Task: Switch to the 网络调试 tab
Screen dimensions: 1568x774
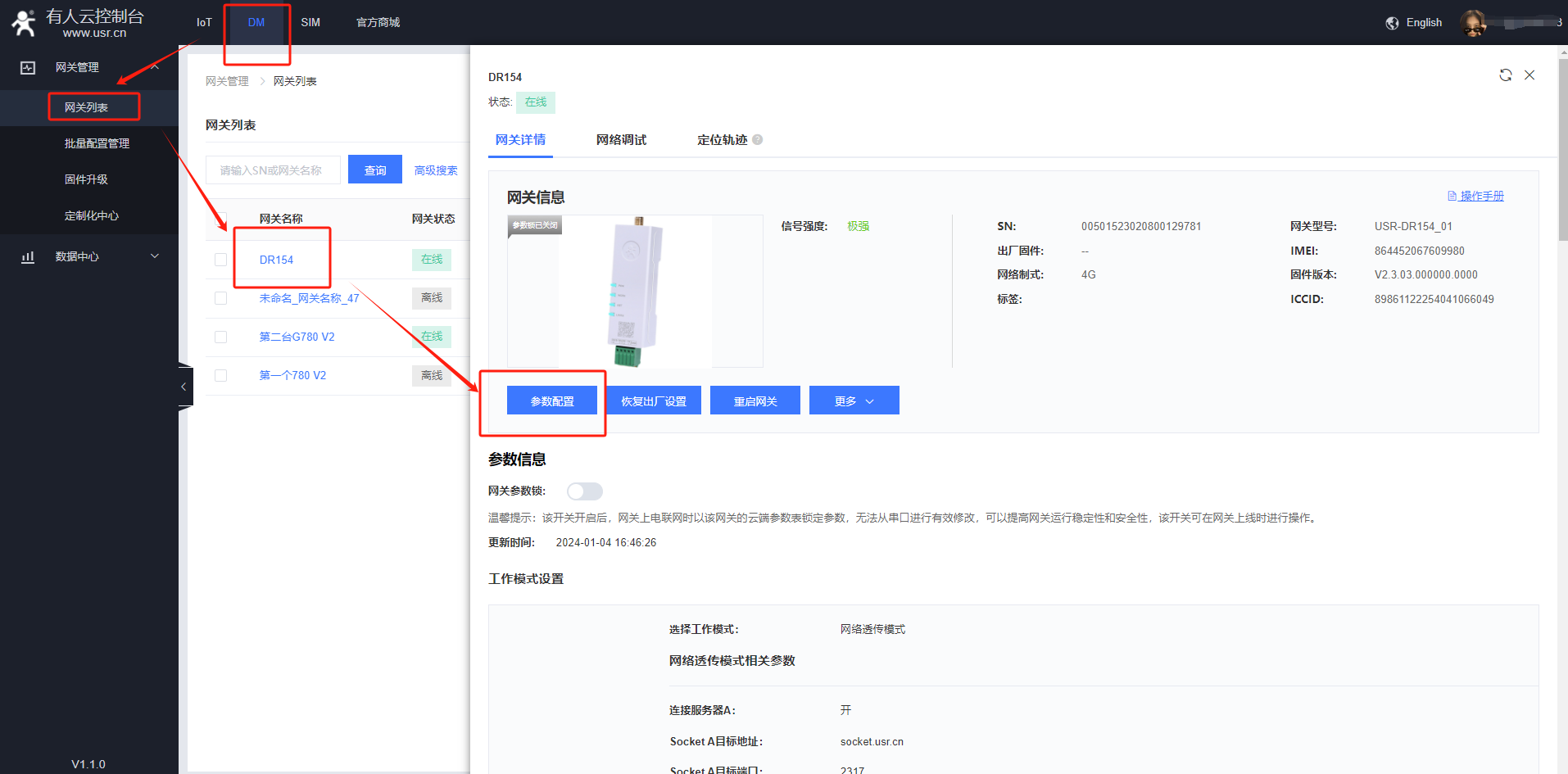Action: [621, 140]
